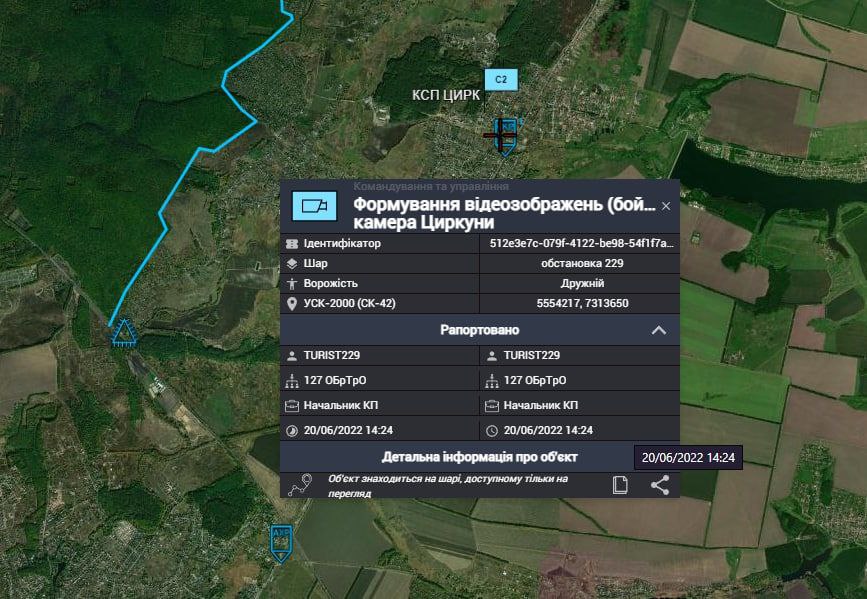Click the read-only layer notice text
This screenshot has width=867, height=599.
[448, 486]
